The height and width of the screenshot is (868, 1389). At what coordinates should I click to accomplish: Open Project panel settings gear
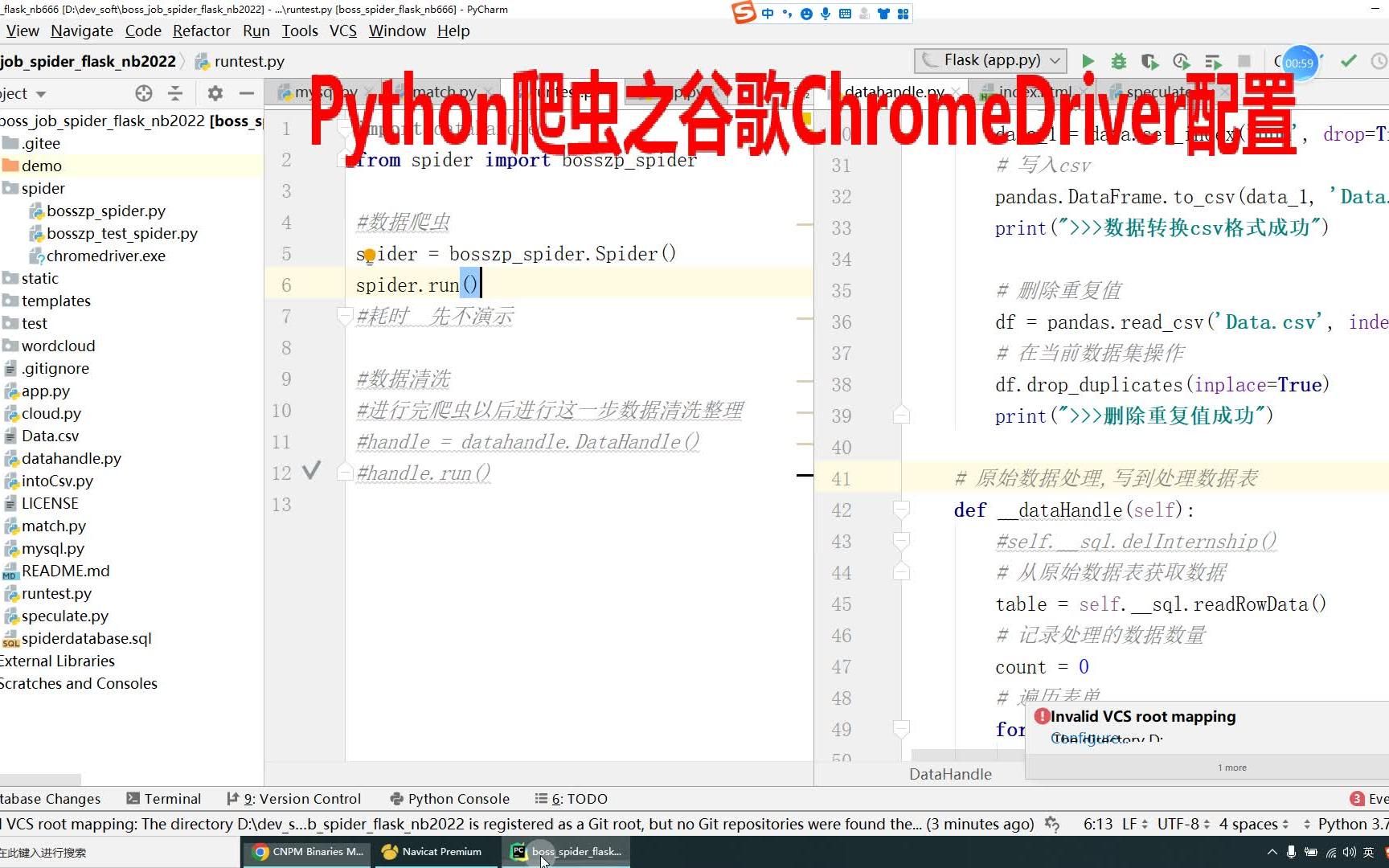tap(215, 93)
